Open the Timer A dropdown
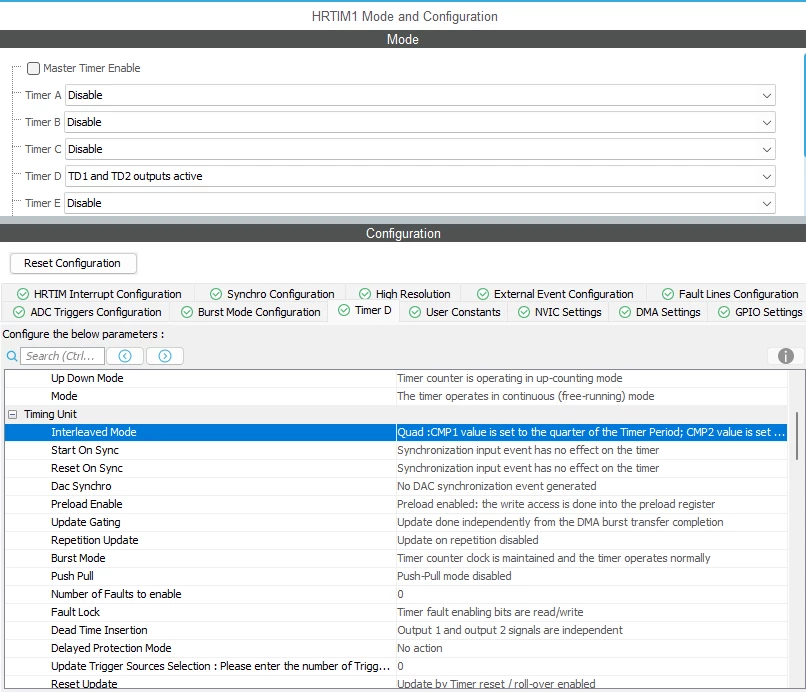This screenshot has height=692, width=806. (x=420, y=96)
